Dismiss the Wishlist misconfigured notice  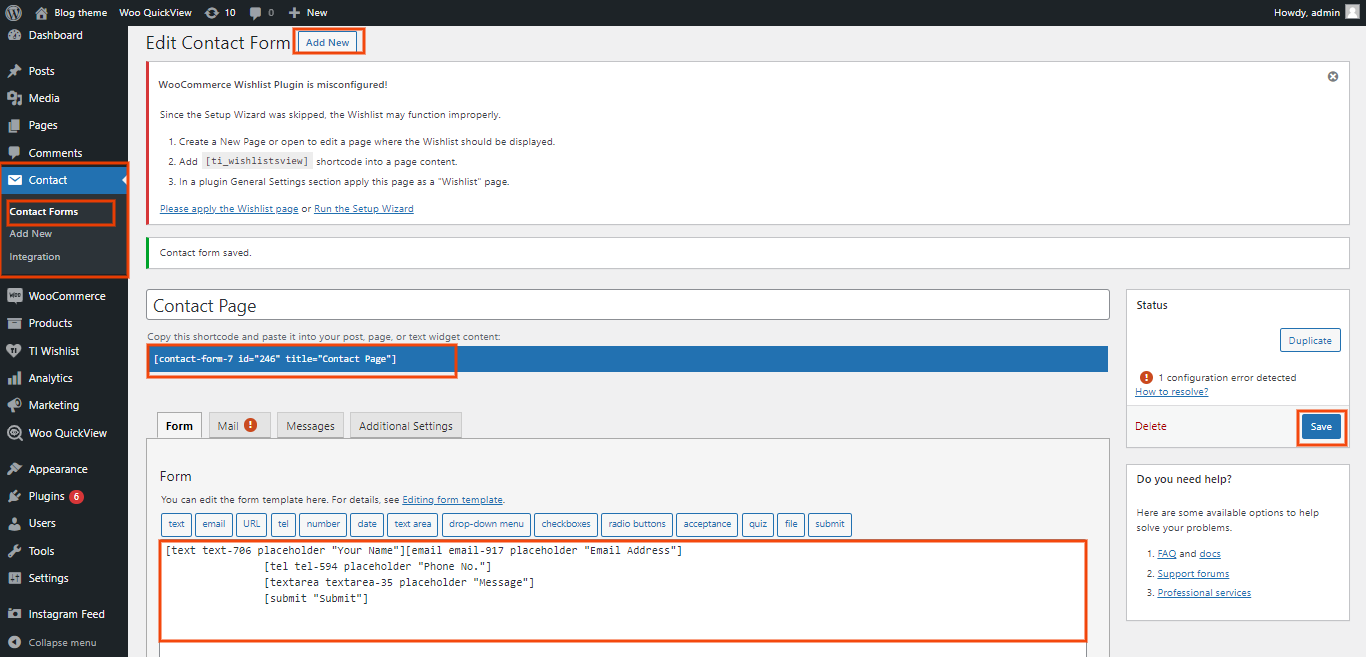click(1332, 77)
